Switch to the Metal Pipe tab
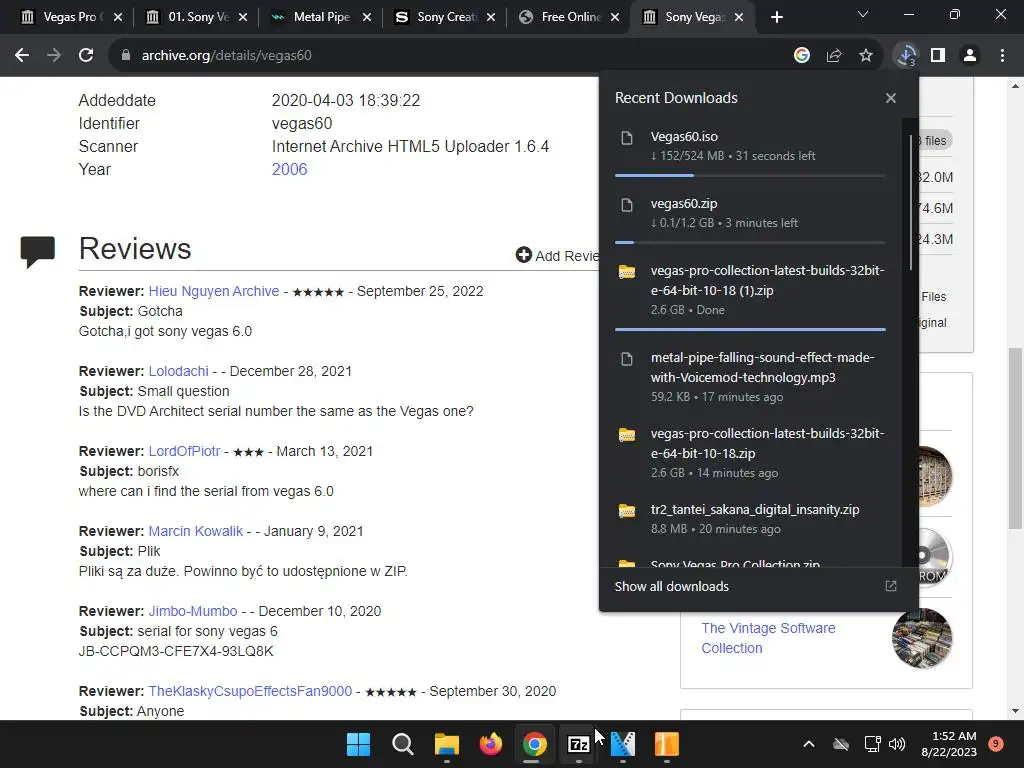The width and height of the screenshot is (1024, 768). coord(319,17)
